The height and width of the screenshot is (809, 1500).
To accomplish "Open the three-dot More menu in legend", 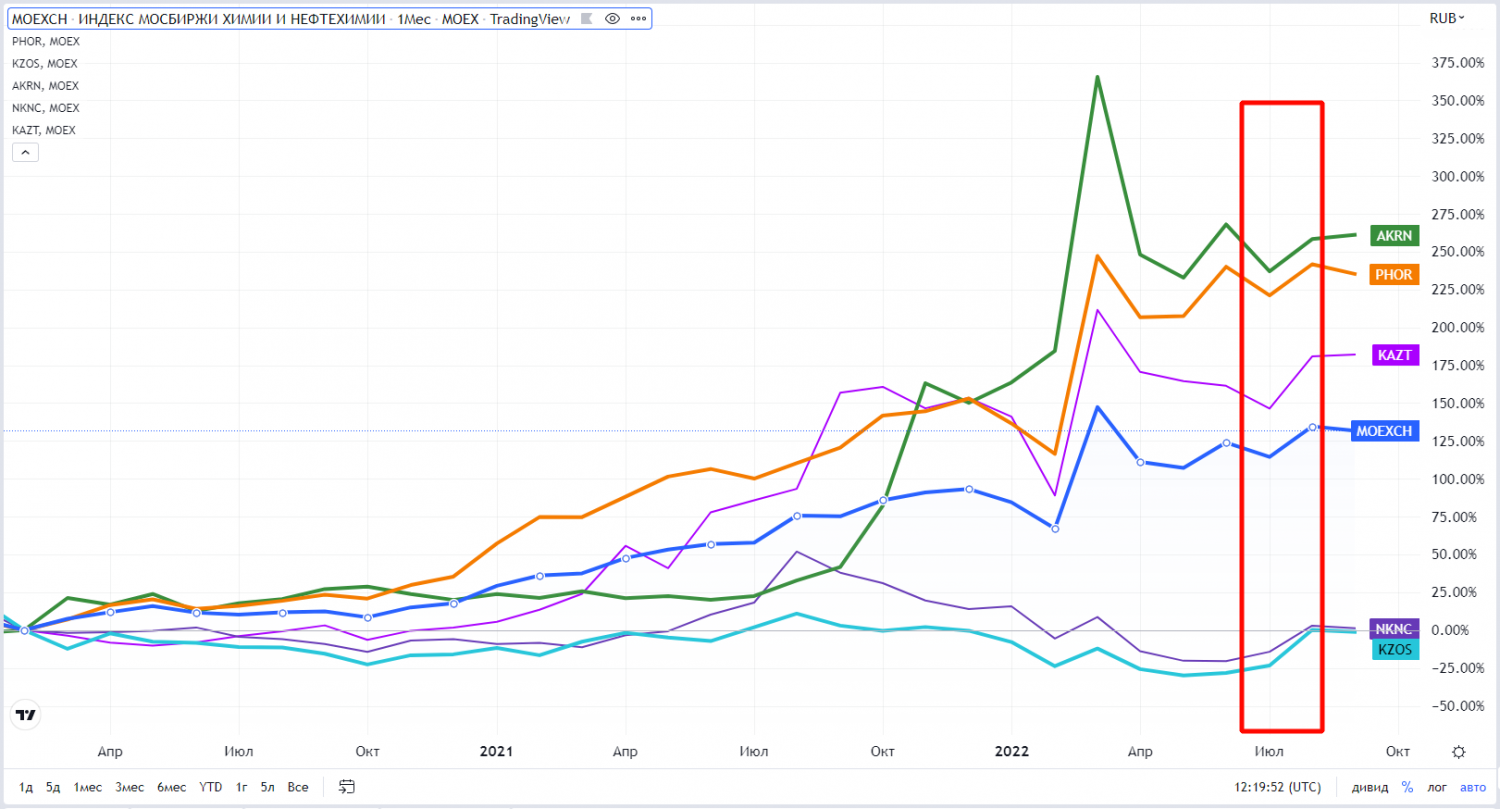I will pos(637,19).
